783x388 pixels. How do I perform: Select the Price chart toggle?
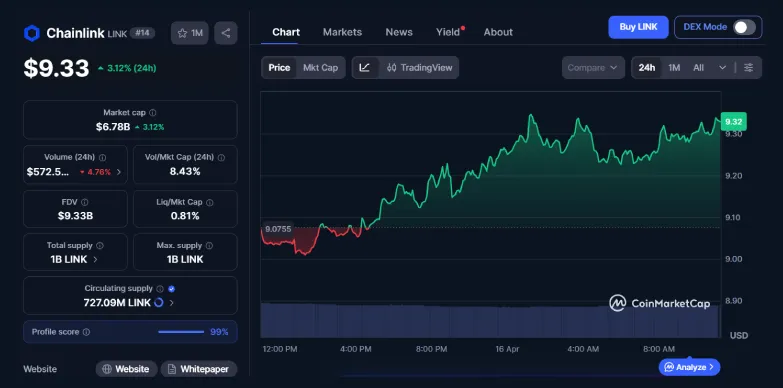(x=279, y=67)
